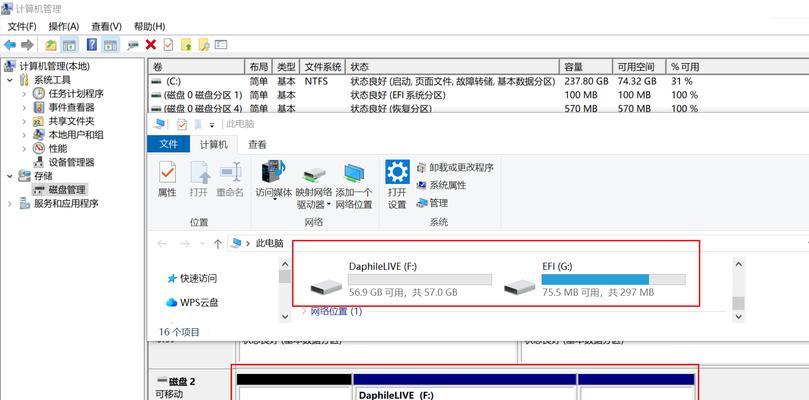Switch to the 查看 ribbon tab

pos(257,145)
